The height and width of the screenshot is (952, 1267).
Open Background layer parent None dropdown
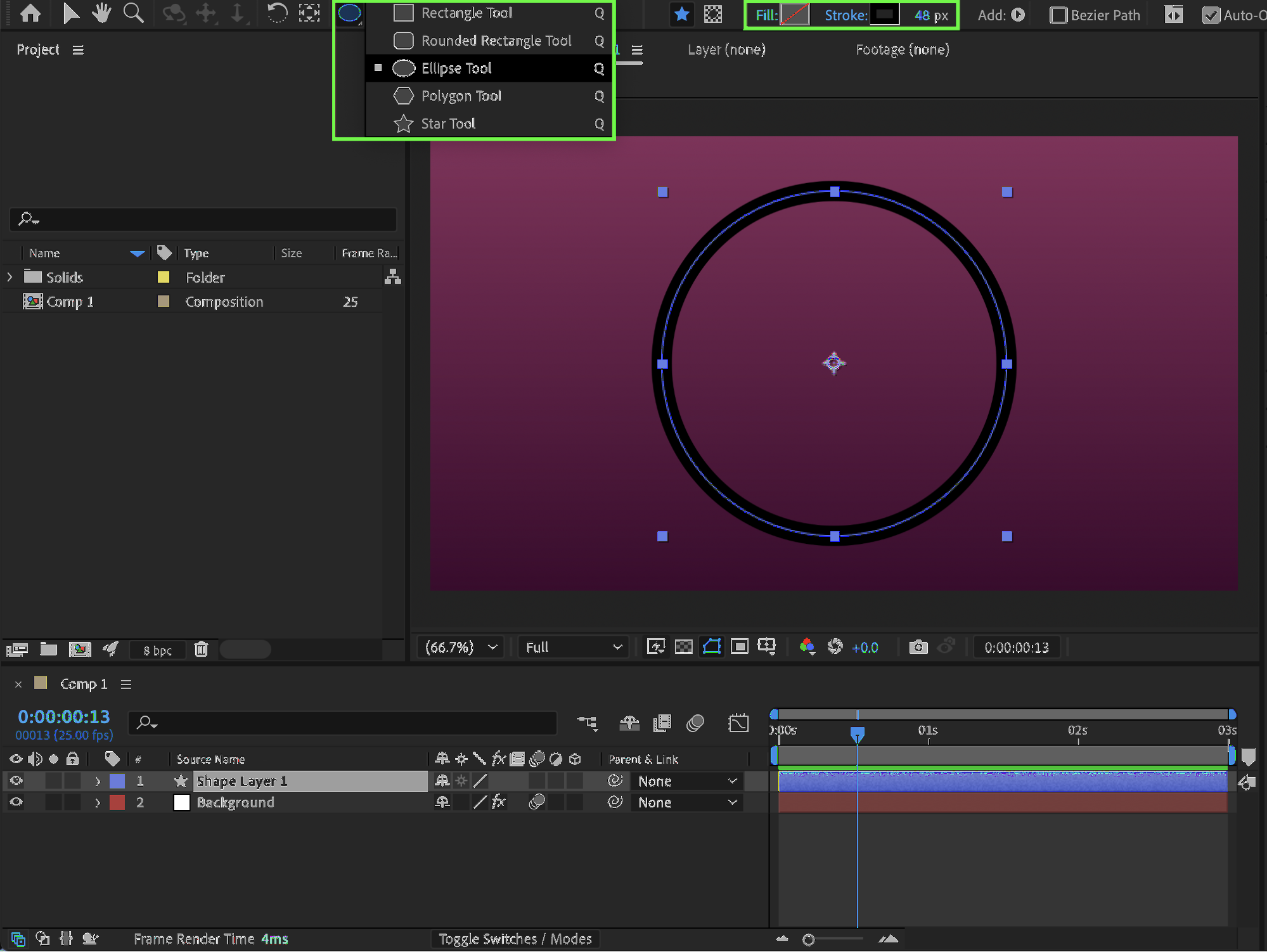(688, 803)
